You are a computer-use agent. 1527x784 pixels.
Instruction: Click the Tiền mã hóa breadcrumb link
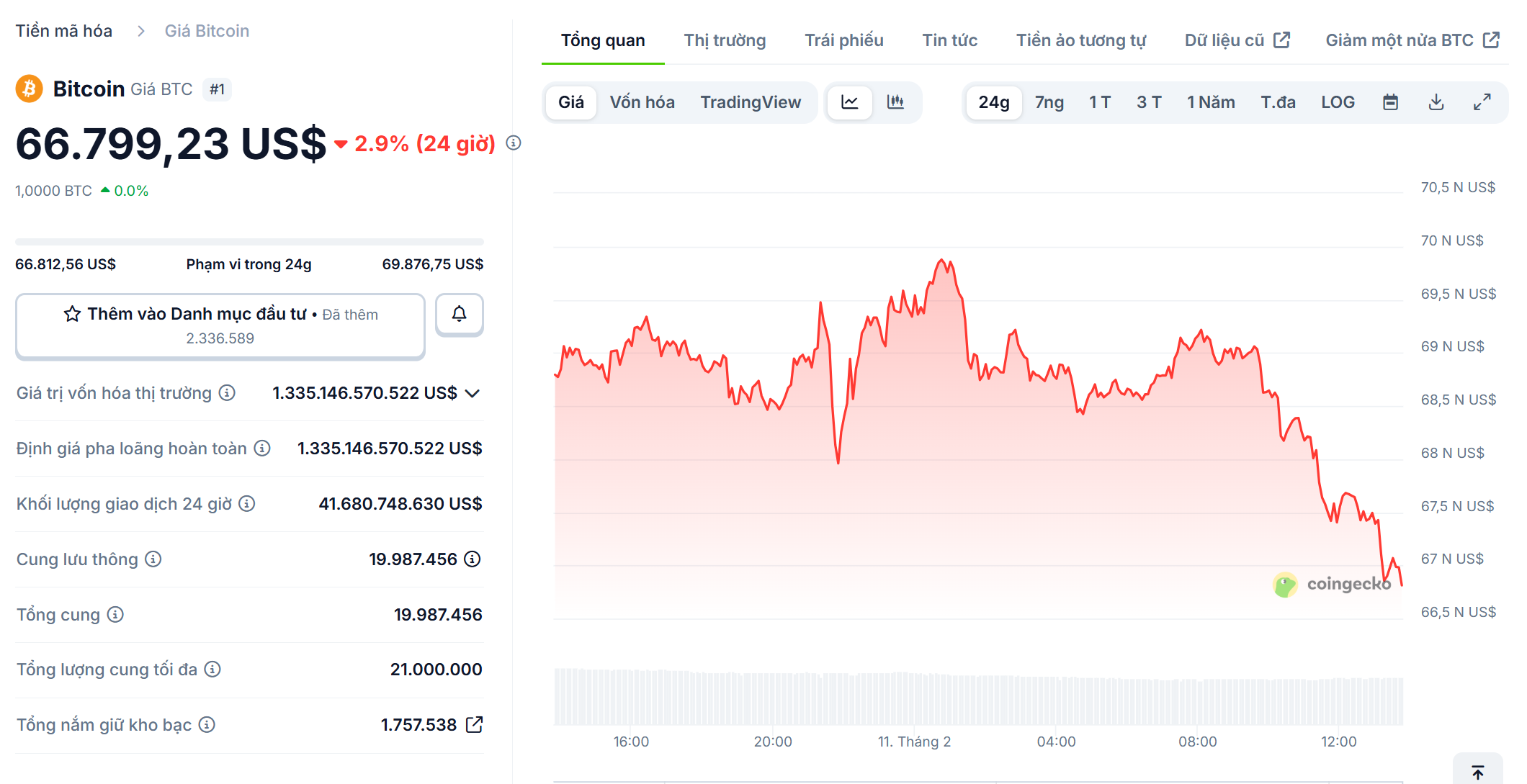pyautogui.click(x=63, y=30)
